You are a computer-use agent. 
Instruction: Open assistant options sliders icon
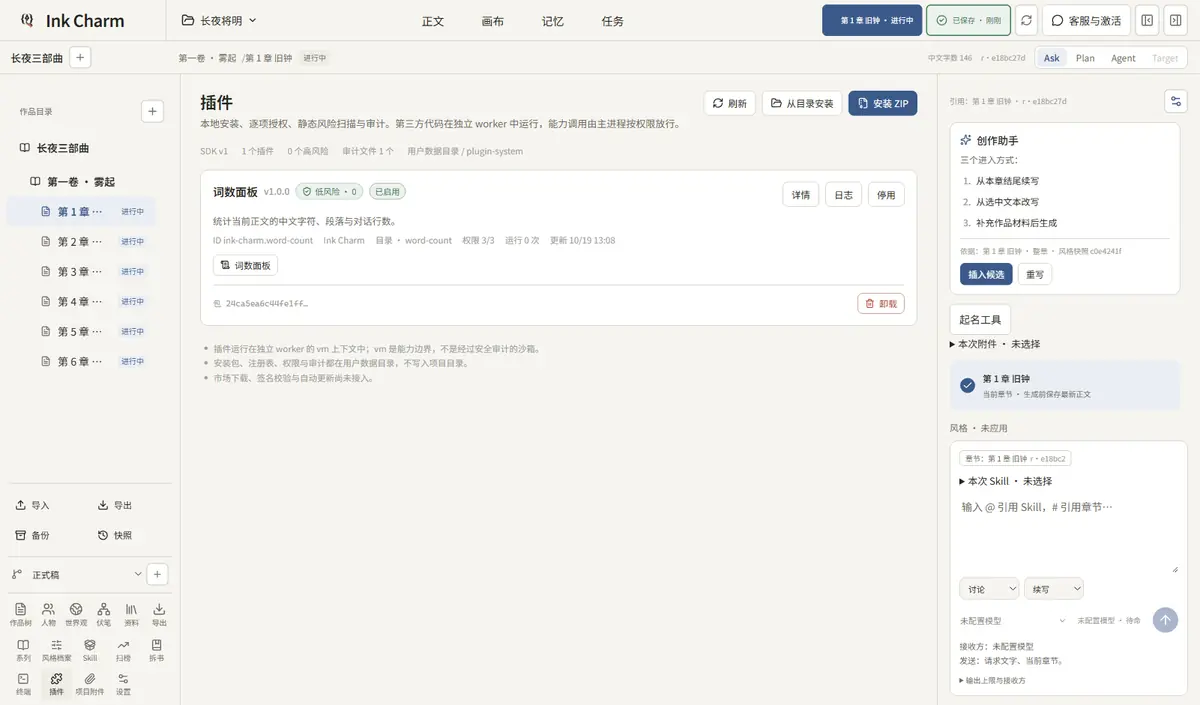(1176, 101)
